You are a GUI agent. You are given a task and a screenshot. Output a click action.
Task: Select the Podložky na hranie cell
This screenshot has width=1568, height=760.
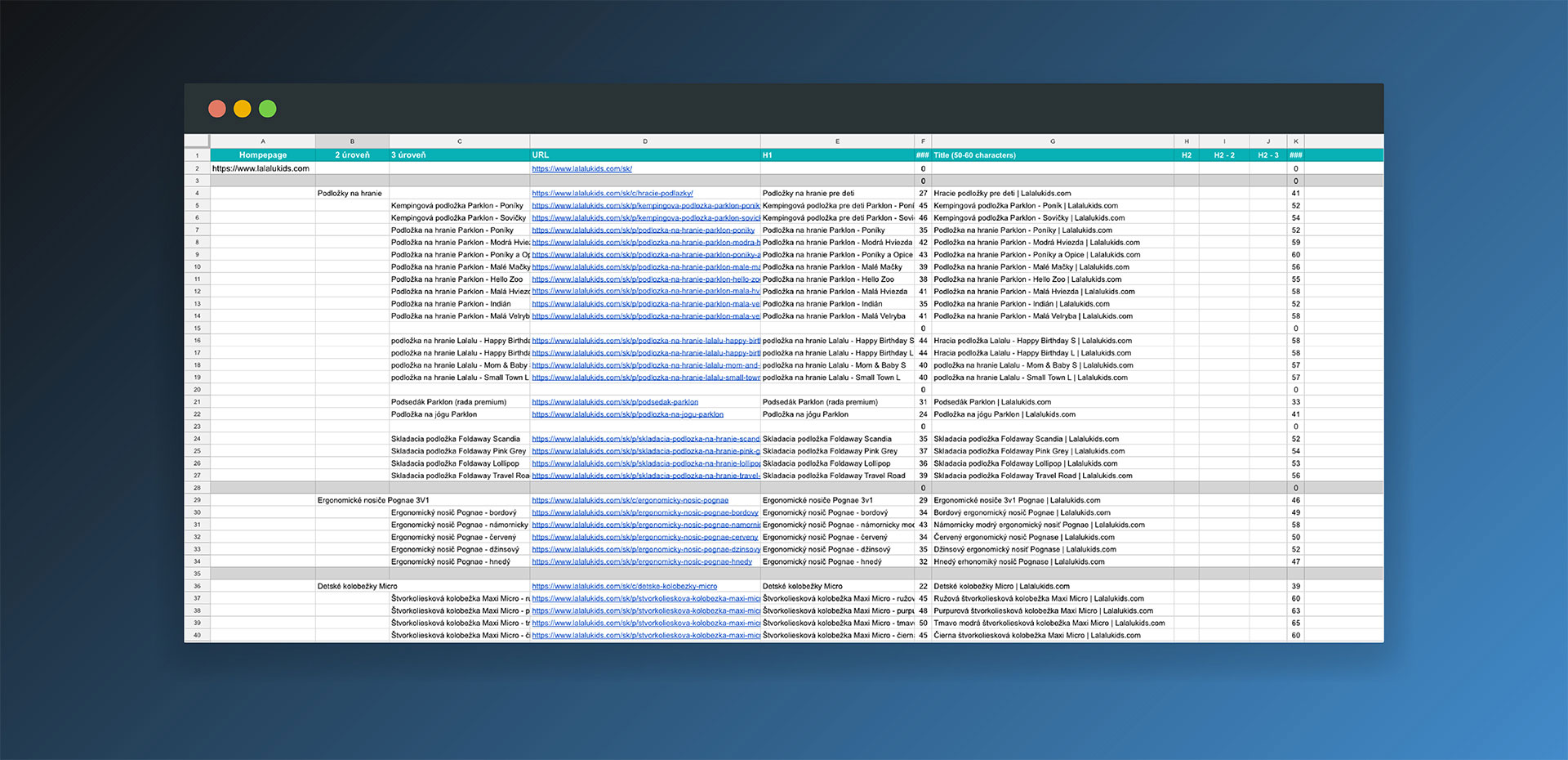pyautogui.click(x=350, y=194)
